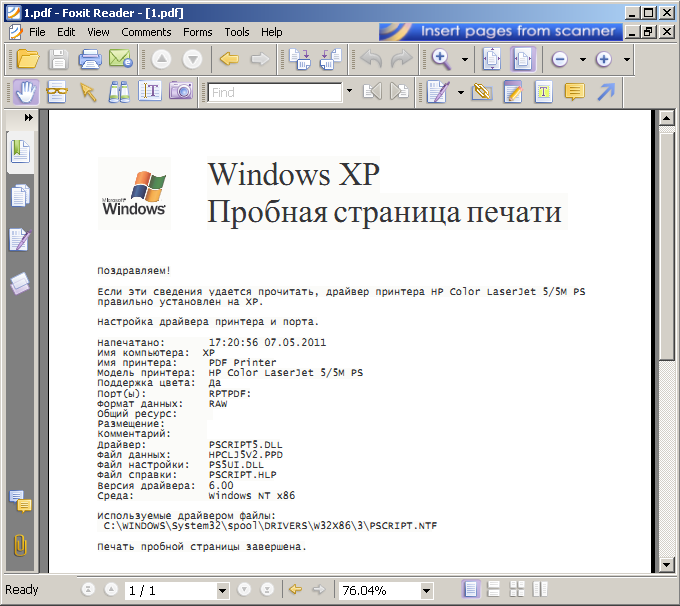The width and height of the screenshot is (680, 606).
Task: Open the pencil tool dropdown arrow
Action: point(461,92)
